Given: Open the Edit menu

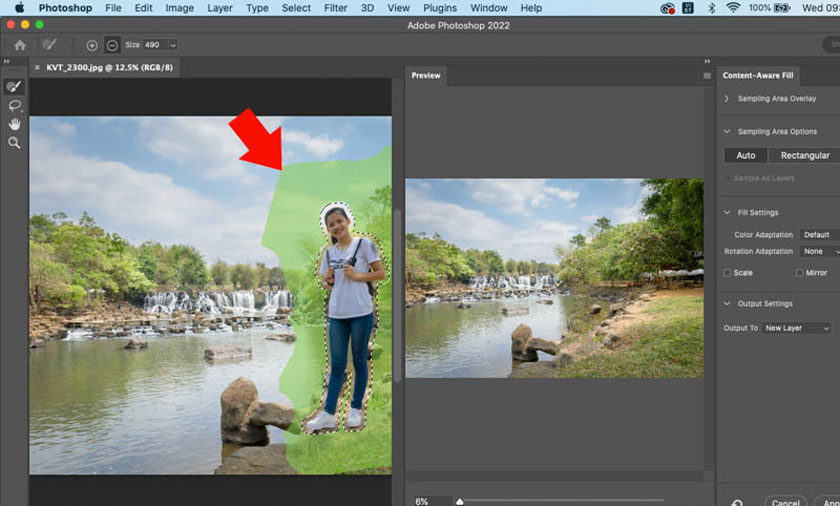Looking at the screenshot, I should coord(144,8).
